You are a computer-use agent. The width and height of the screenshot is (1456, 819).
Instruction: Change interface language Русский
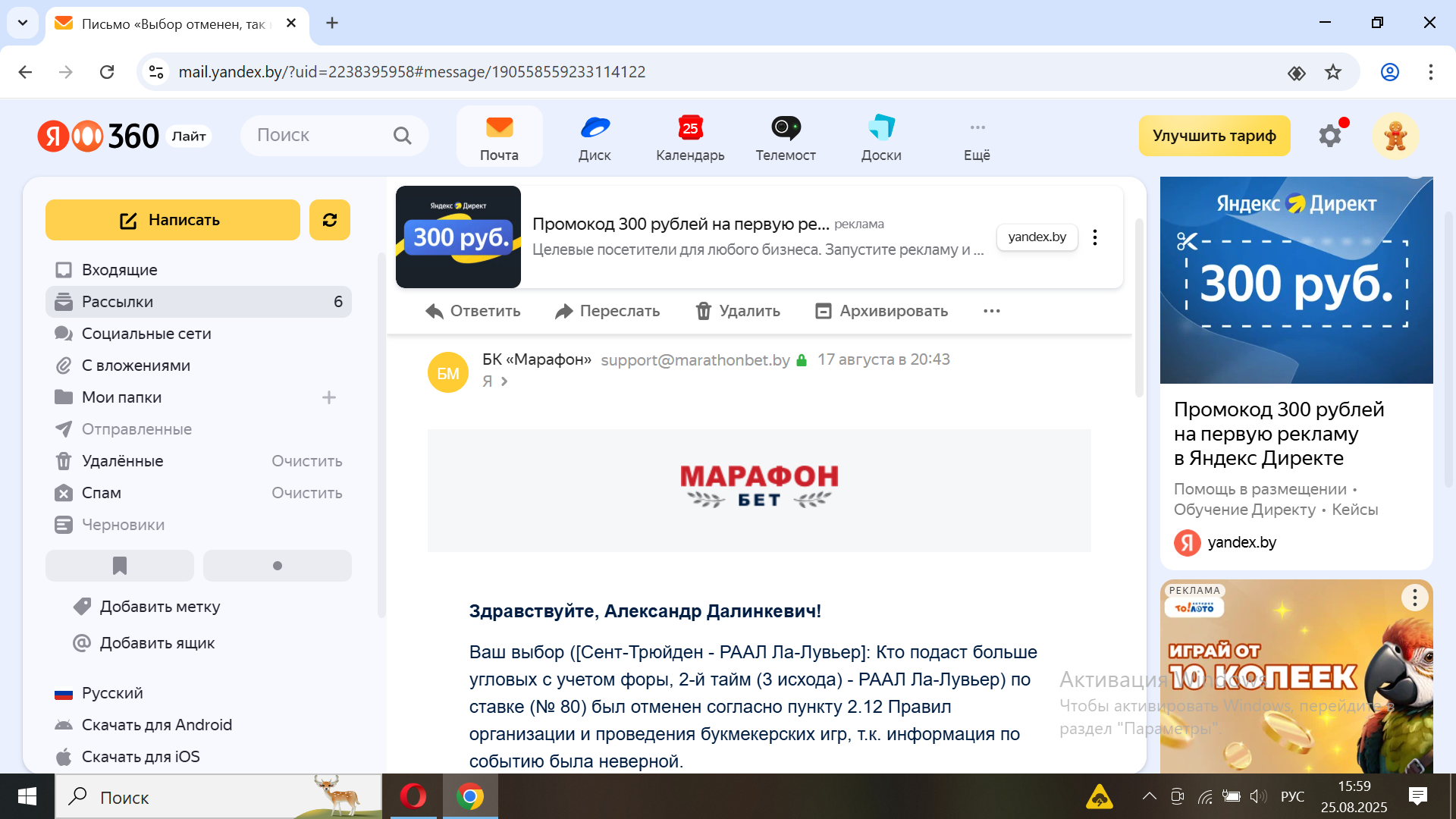(x=99, y=693)
